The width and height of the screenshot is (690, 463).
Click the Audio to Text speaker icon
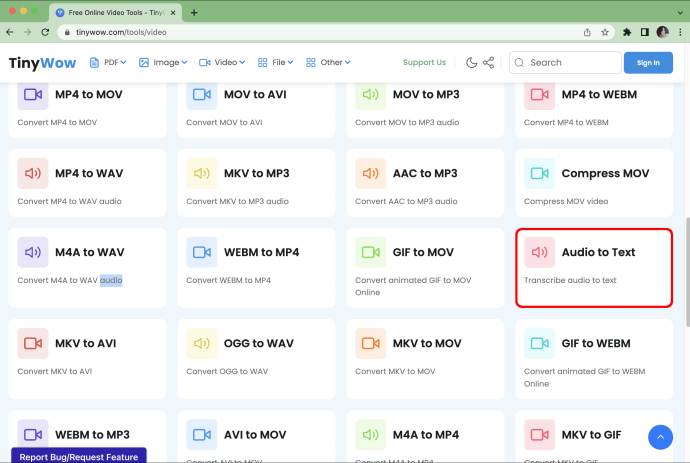pos(540,252)
